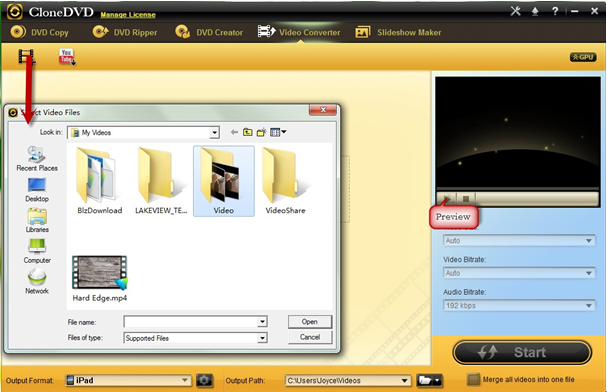607x392 pixels.
Task: Click the Open button in dialog
Action: tap(310, 322)
